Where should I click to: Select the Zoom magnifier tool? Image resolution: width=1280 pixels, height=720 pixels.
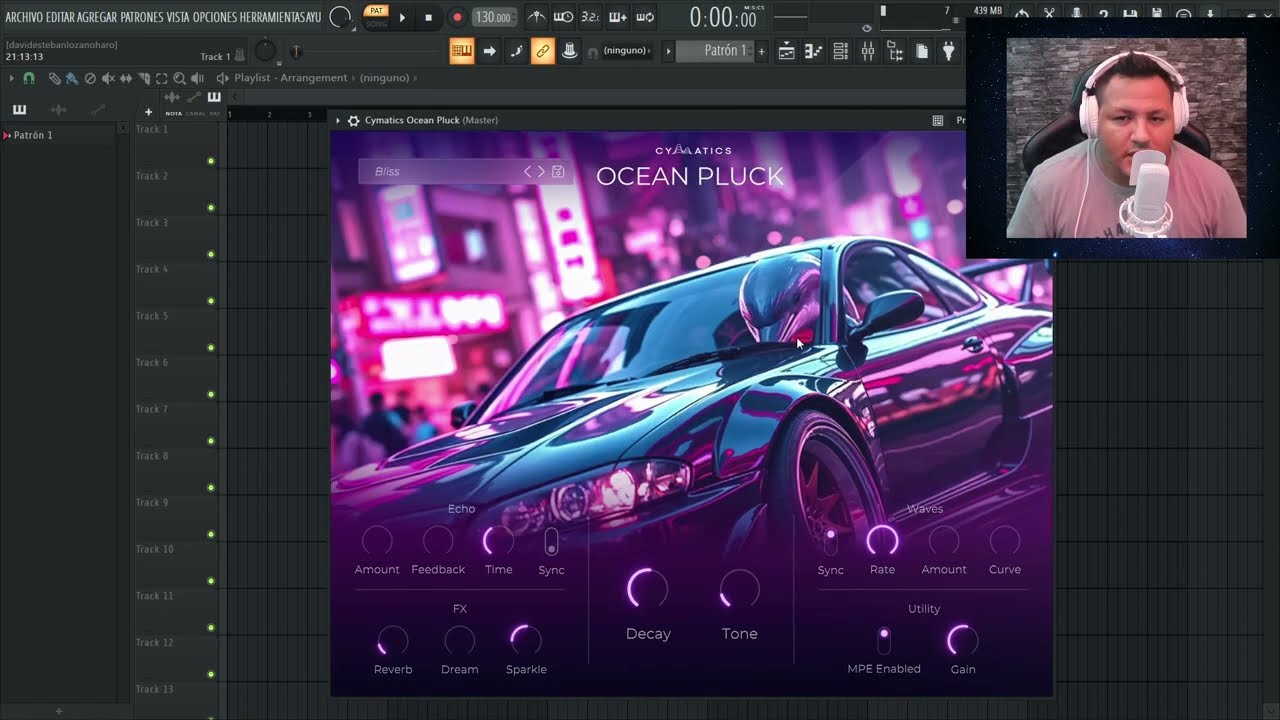[x=179, y=78]
